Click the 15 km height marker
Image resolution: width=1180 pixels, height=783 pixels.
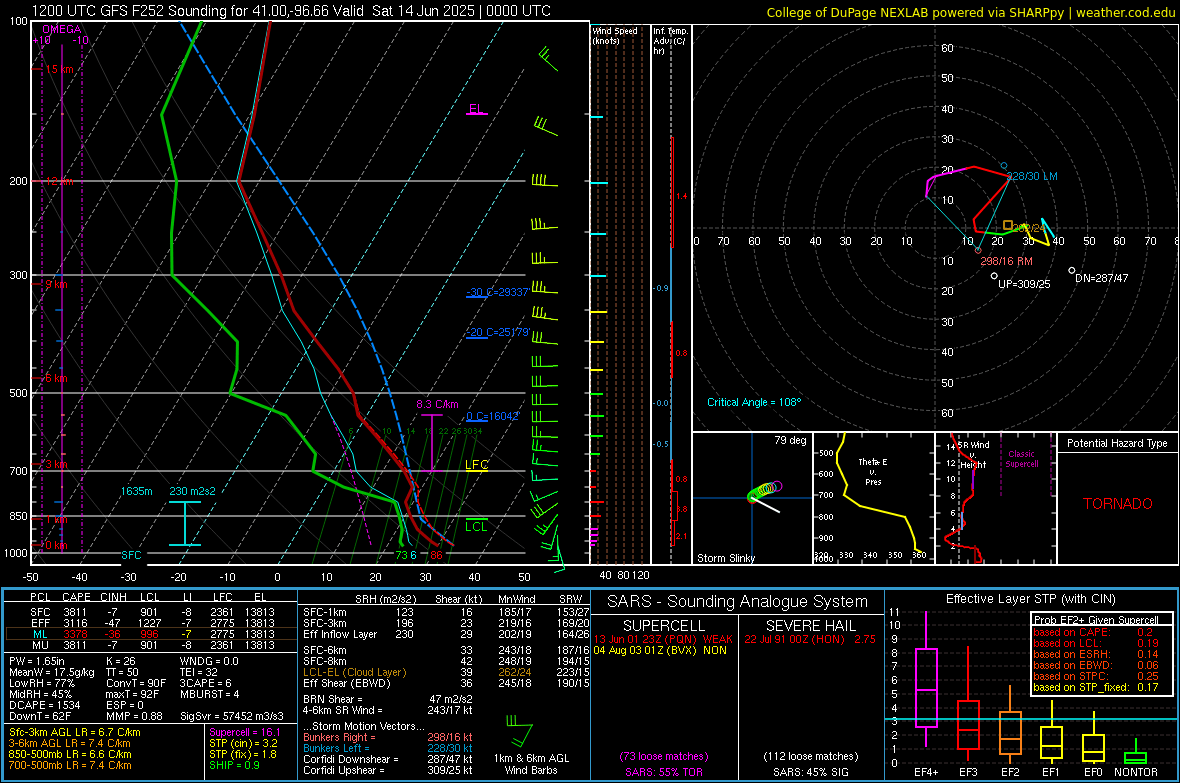(59, 69)
